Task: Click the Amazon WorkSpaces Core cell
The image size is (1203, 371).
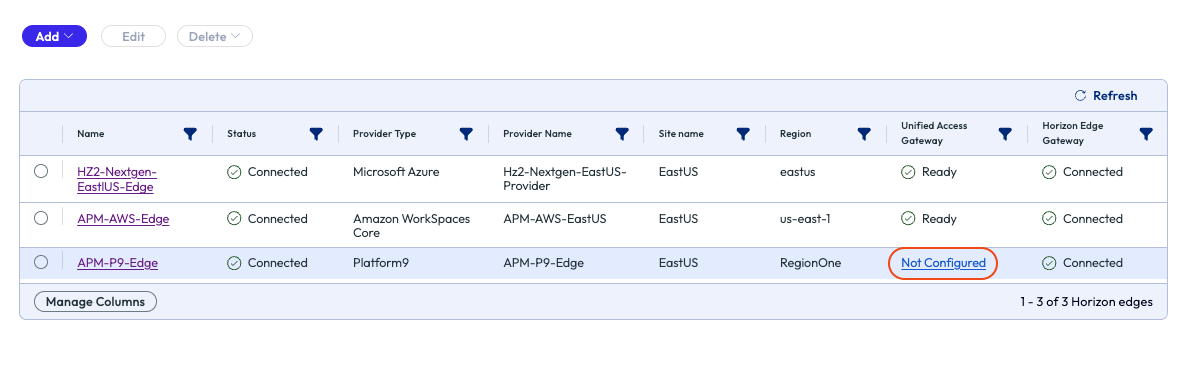Action: pos(411,226)
